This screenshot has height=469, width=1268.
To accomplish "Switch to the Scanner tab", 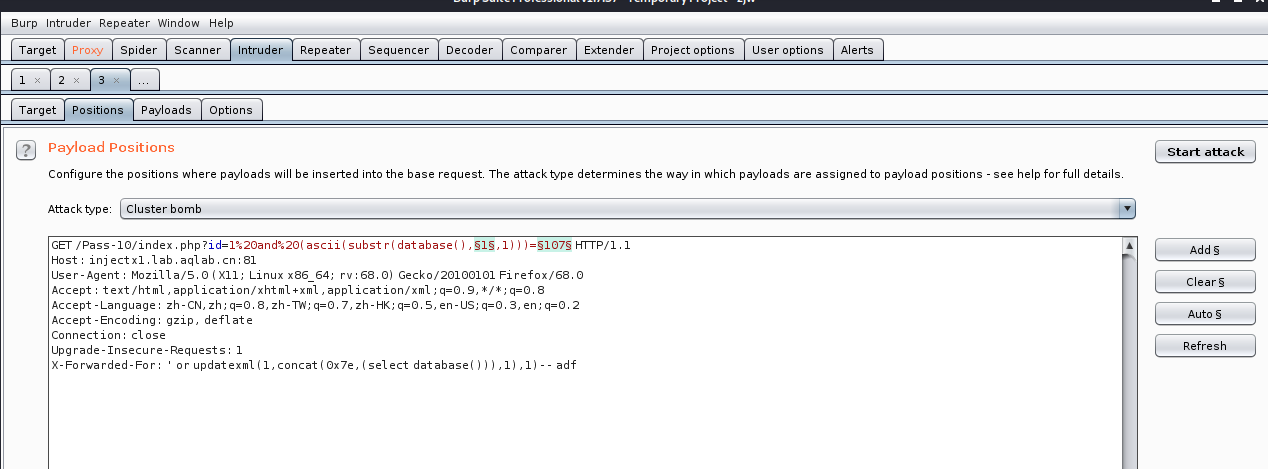I will point(197,50).
